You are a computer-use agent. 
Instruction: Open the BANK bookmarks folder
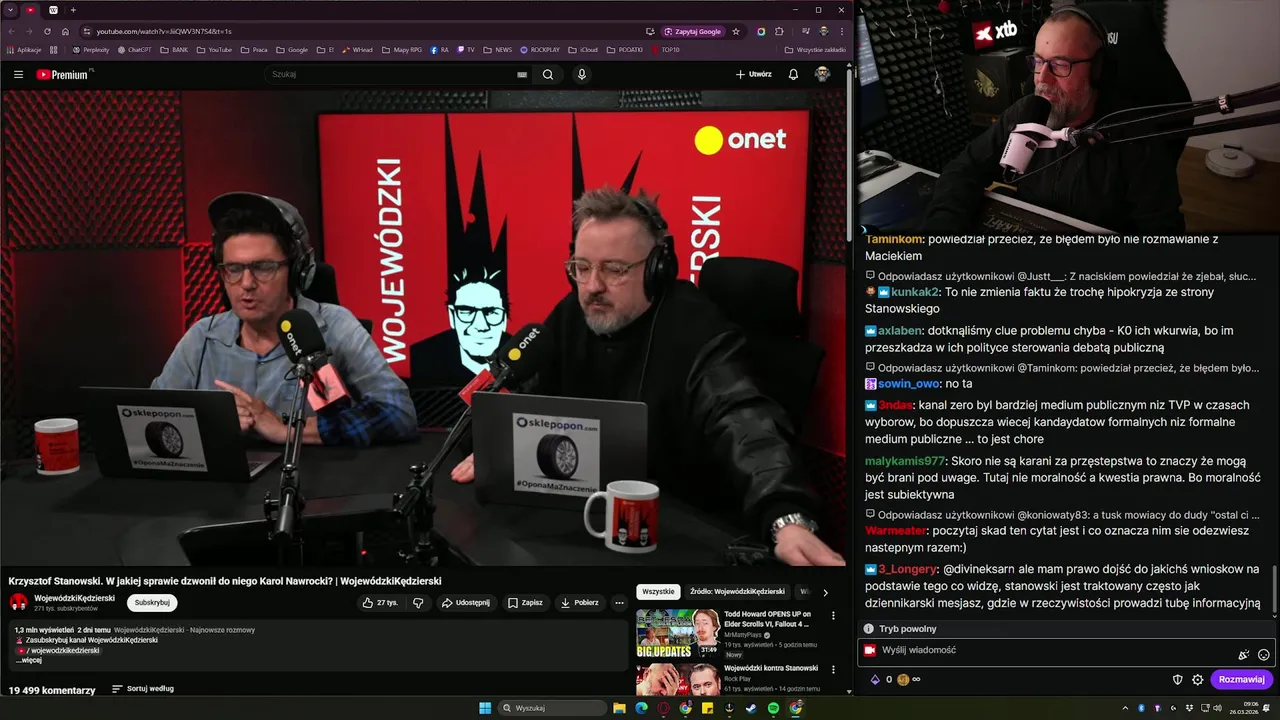click(173, 49)
